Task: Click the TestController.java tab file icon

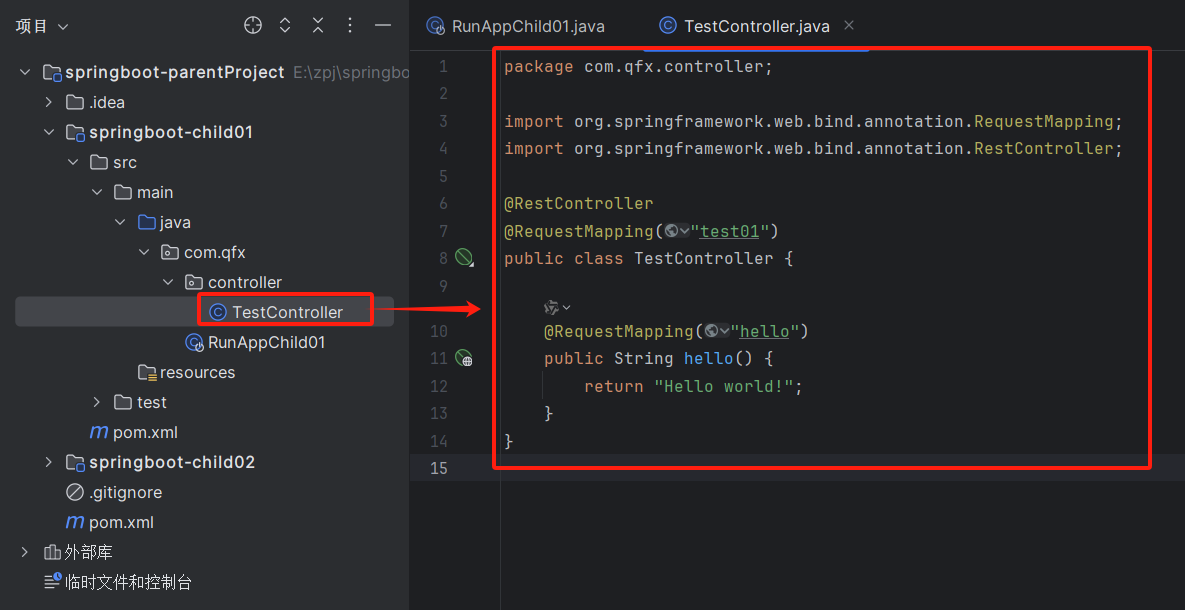Action: (x=667, y=26)
